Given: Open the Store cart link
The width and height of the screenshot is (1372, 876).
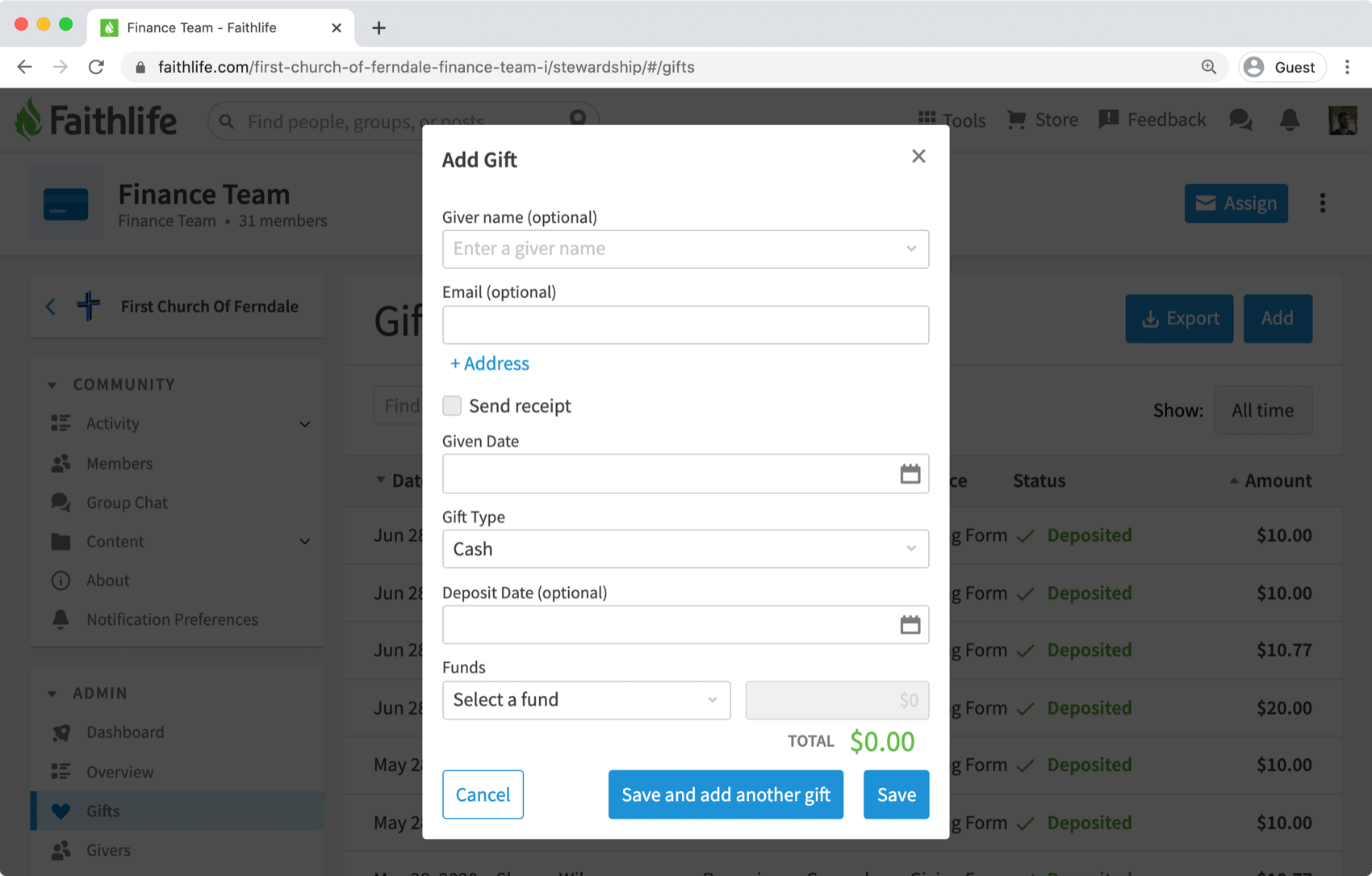Looking at the screenshot, I should 1042,119.
